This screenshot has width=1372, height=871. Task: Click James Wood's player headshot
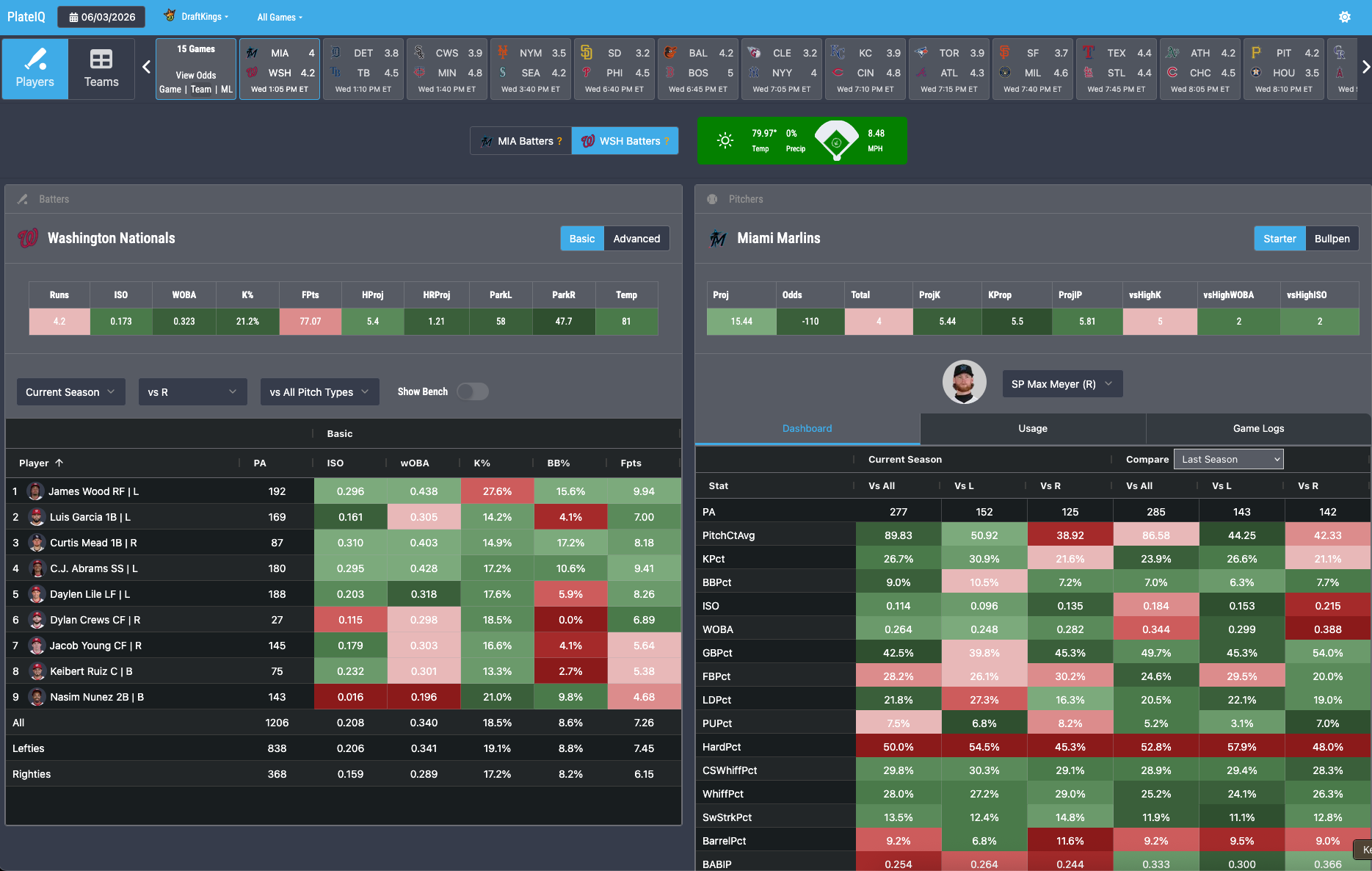click(x=35, y=491)
